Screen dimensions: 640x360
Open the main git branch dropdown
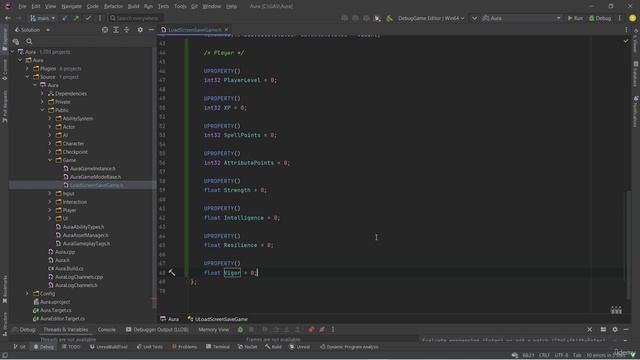coord(43,18)
